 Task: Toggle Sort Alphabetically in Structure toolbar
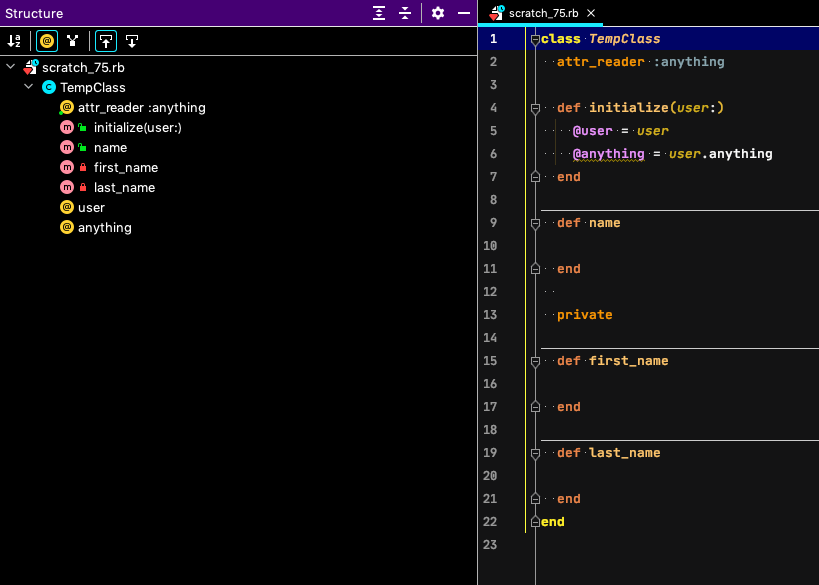(14, 41)
